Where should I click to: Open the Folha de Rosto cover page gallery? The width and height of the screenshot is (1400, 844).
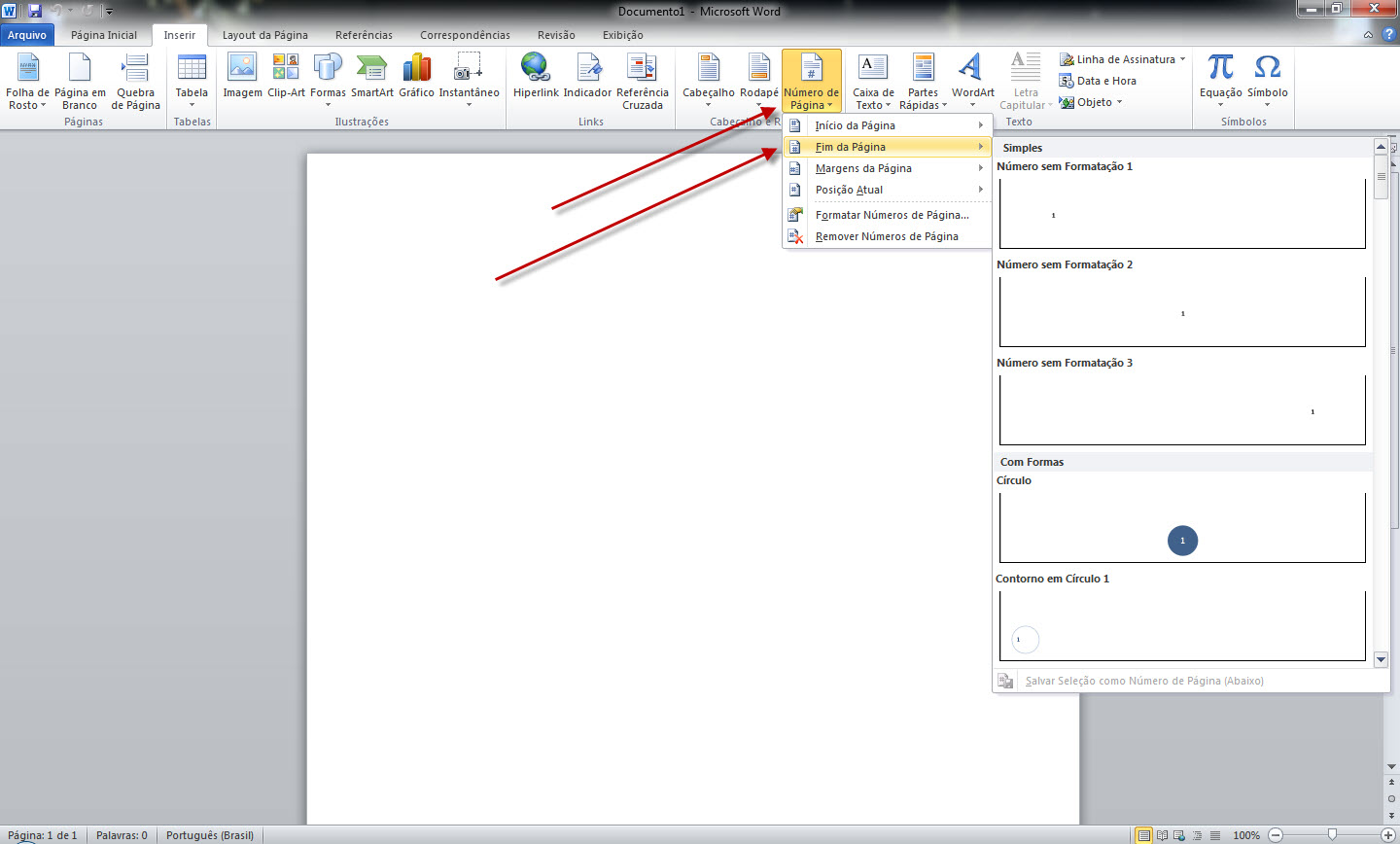coord(27,82)
